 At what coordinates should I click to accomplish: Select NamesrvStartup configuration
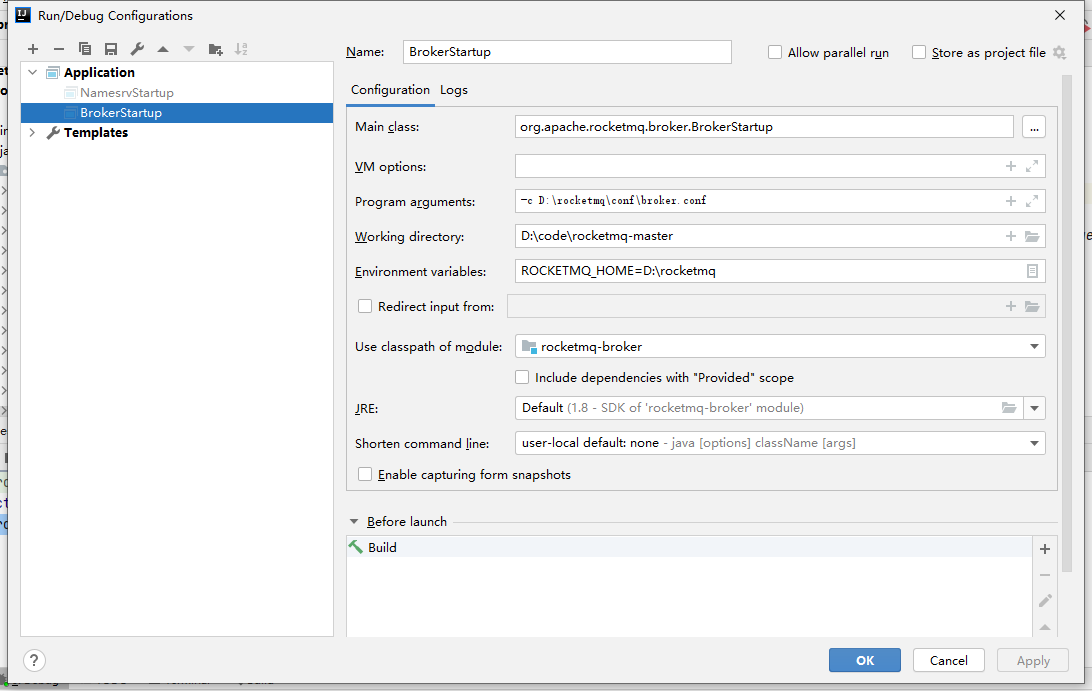[x=126, y=93]
